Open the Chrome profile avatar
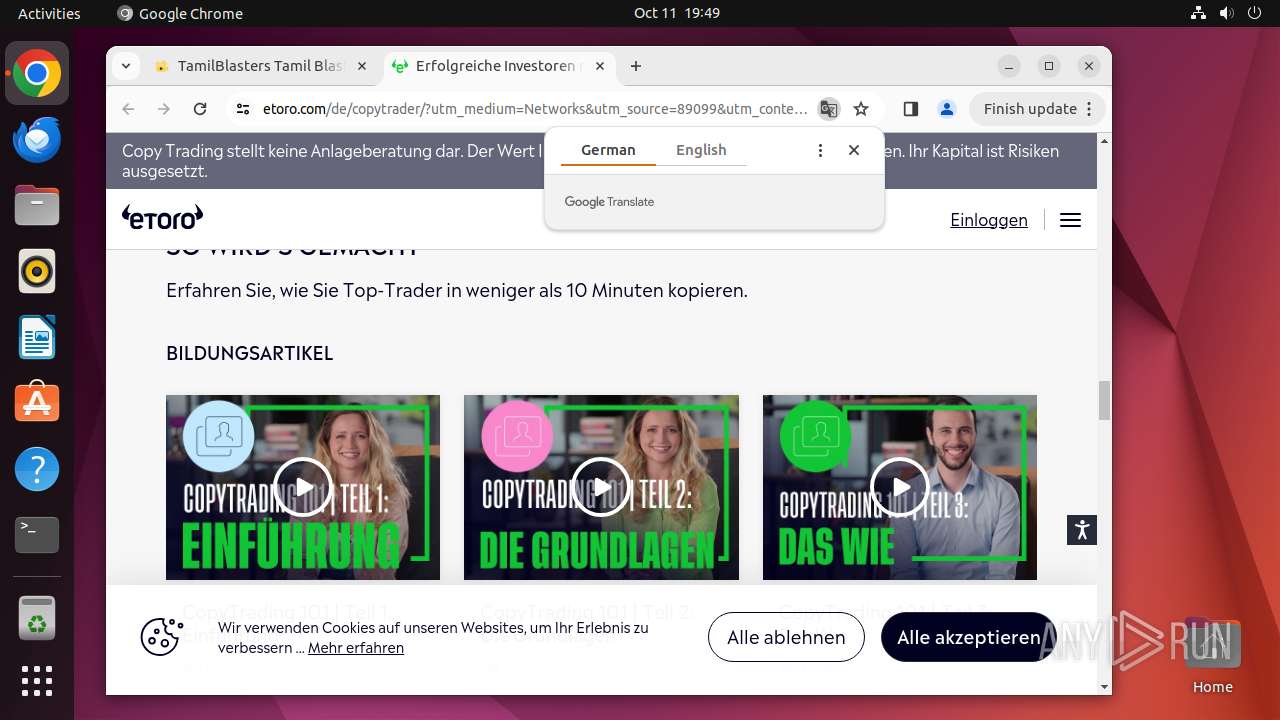The width and height of the screenshot is (1280, 720). [x=946, y=109]
